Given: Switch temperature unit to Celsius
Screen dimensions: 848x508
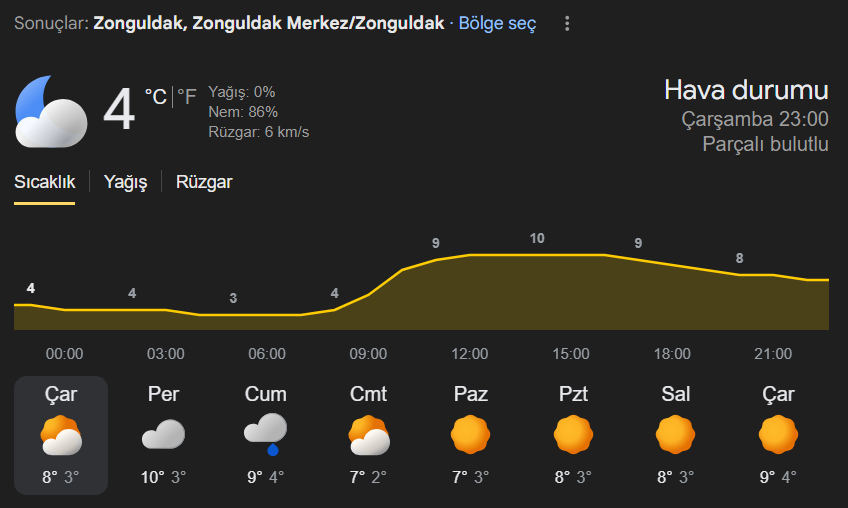Looking at the screenshot, I should (x=155, y=97).
